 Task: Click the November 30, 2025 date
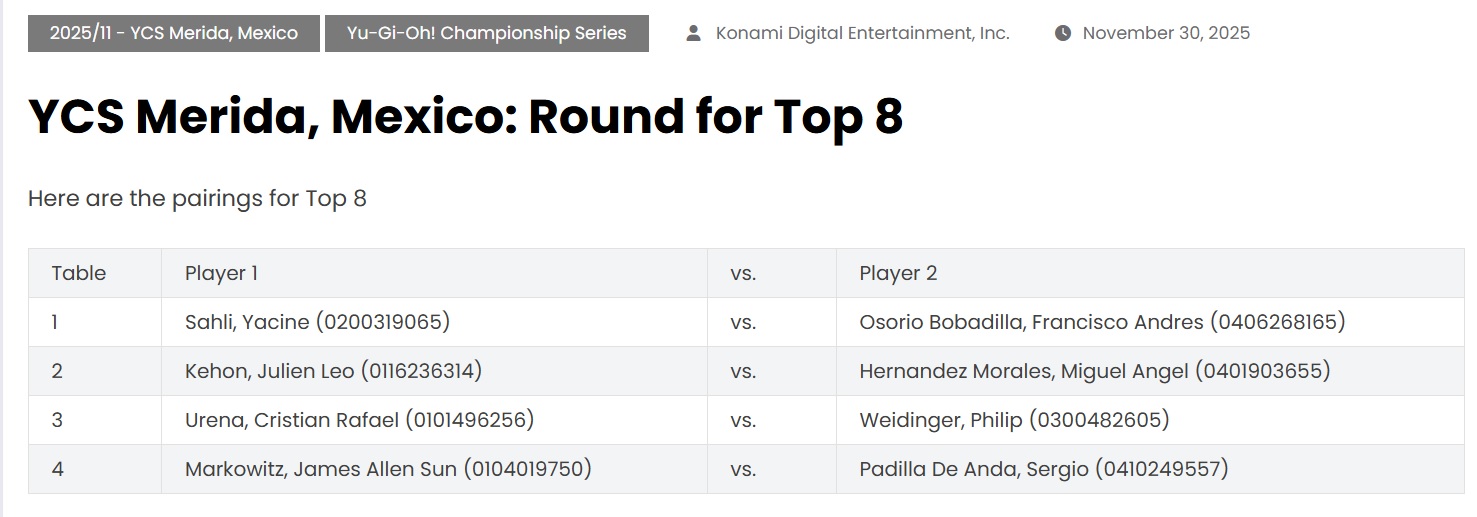point(1166,33)
